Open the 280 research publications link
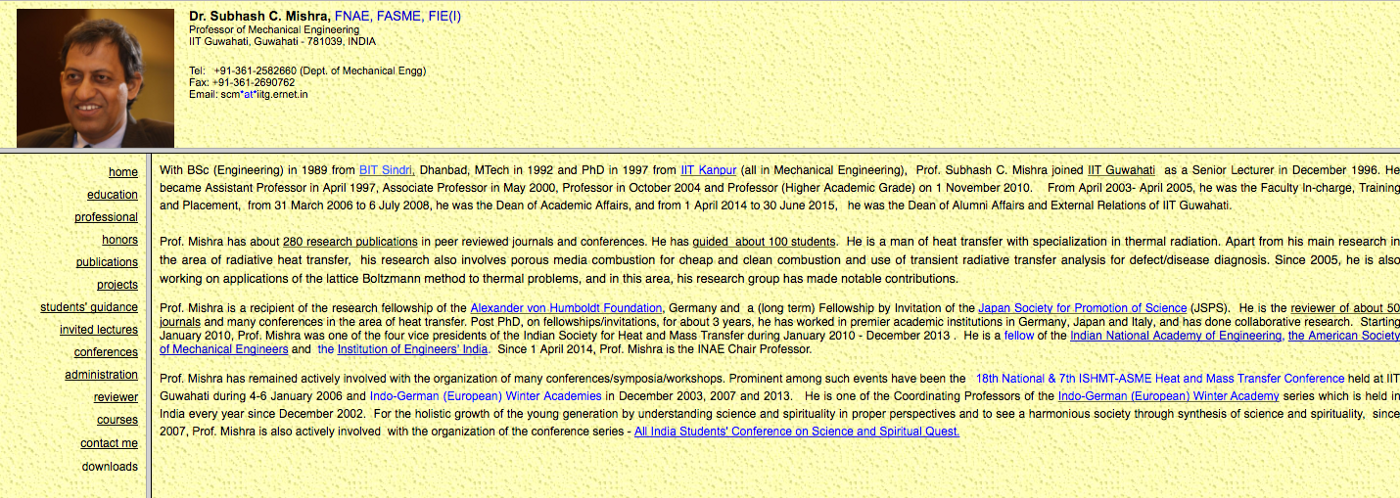Screen dimensions: 1400x498 pos(350,242)
